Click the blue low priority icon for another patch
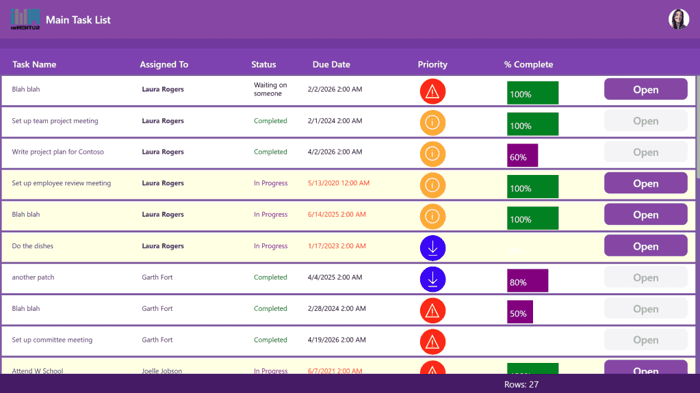Image resolution: width=700 pixels, height=393 pixels. (x=432, y=279)
